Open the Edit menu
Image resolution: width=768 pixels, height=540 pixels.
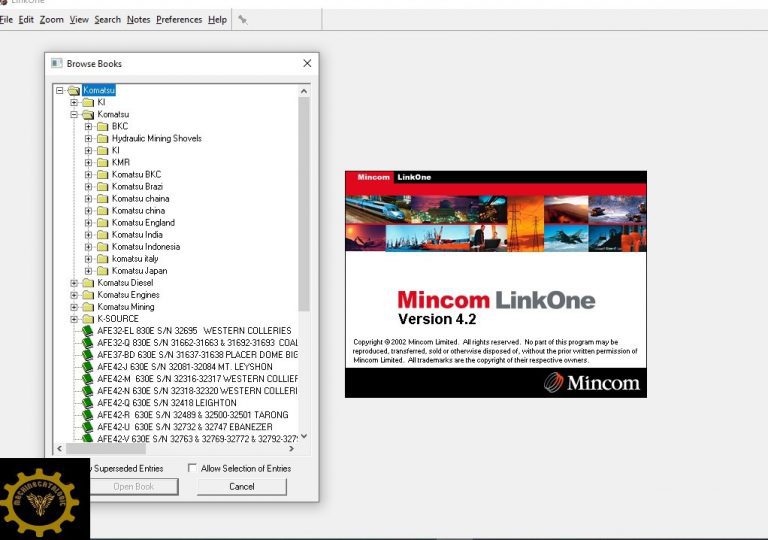pyautogui.click(x=26, y=20)
